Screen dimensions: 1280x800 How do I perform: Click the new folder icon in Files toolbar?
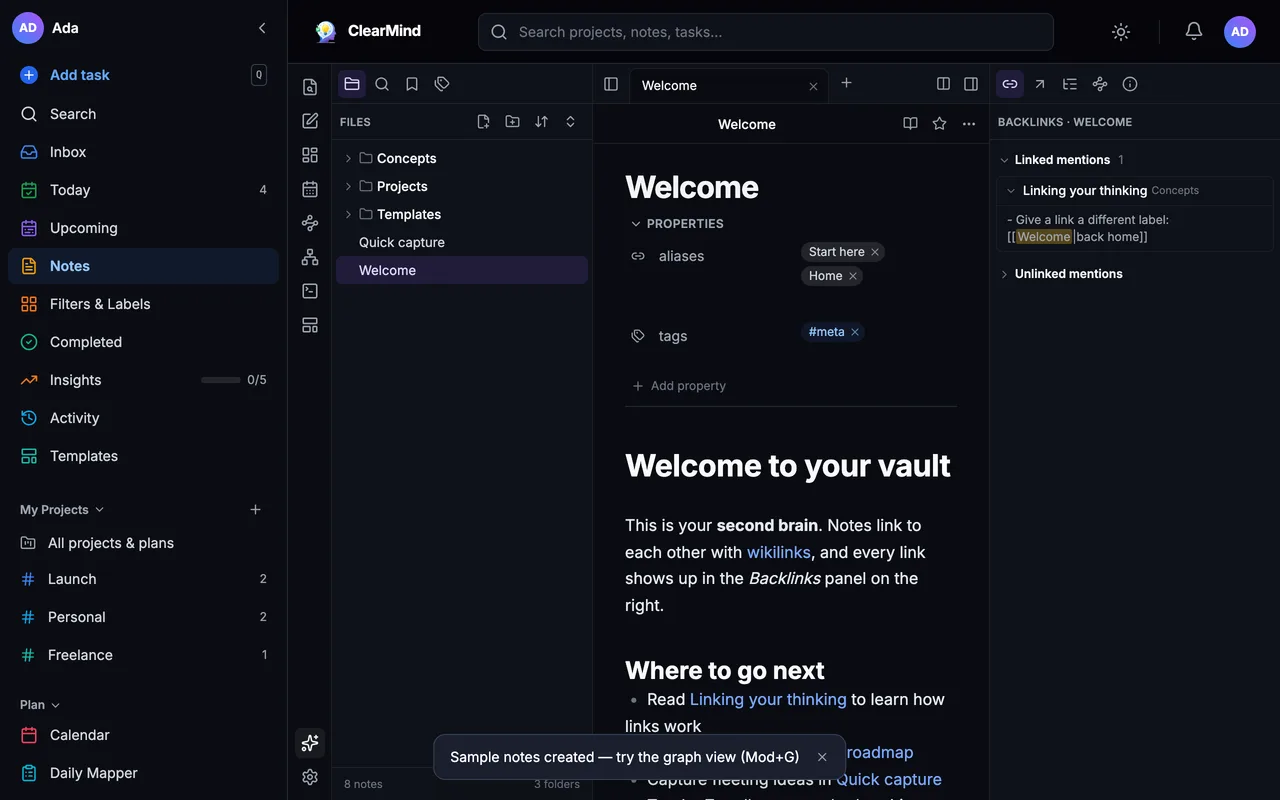coord(512,122)
